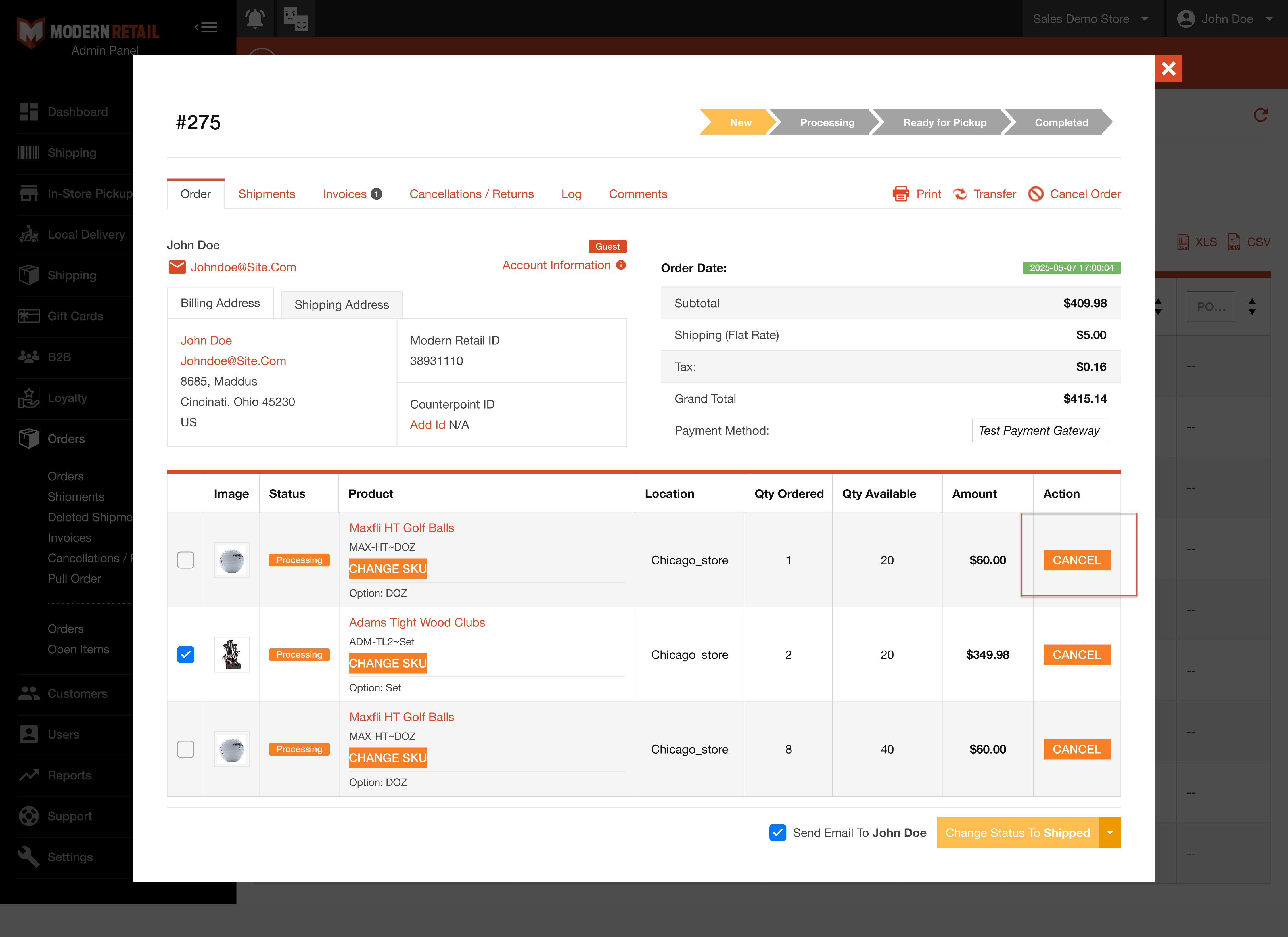Open Settings wrench in sidebar
This screenshot has height=937, width=1288.
[29, 857]
